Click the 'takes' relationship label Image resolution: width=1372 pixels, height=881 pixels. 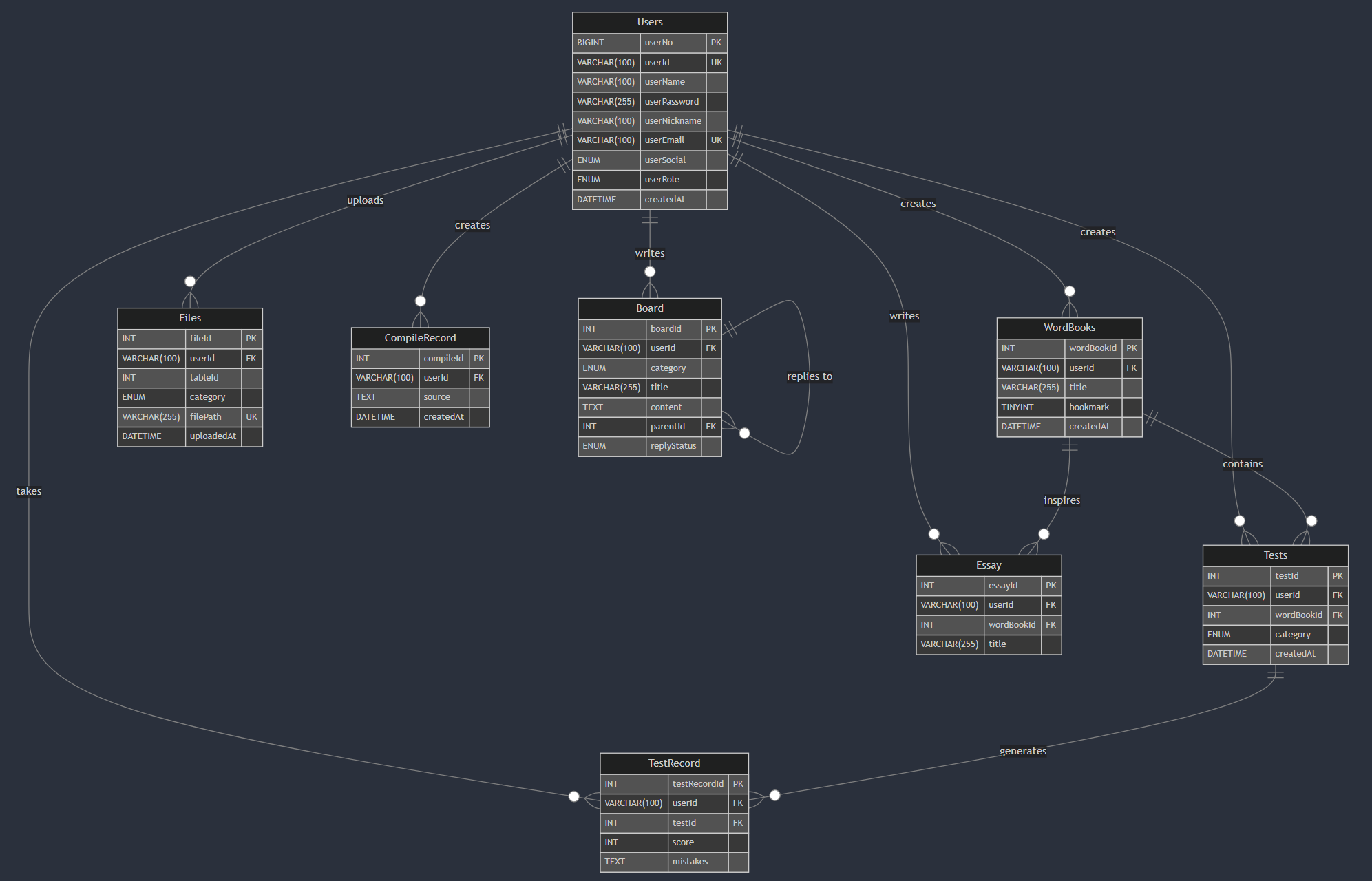coord(29,491)
